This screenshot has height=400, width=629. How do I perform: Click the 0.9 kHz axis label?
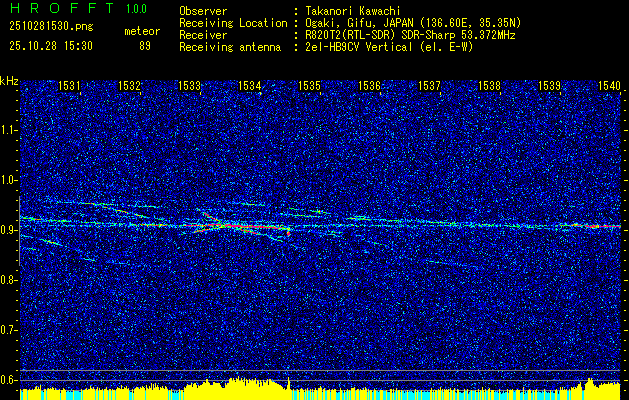[8, 230]
